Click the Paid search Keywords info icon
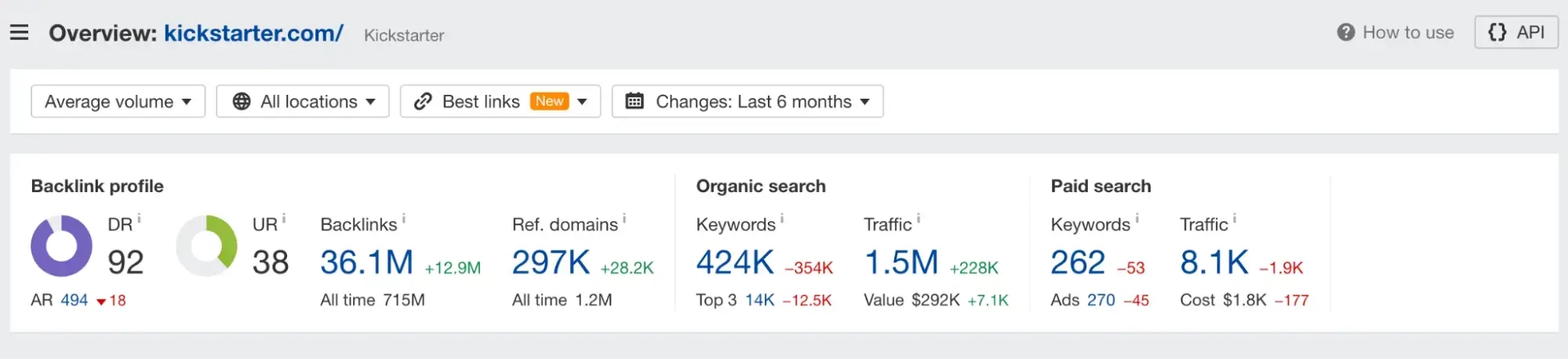 click(1137, 219)
